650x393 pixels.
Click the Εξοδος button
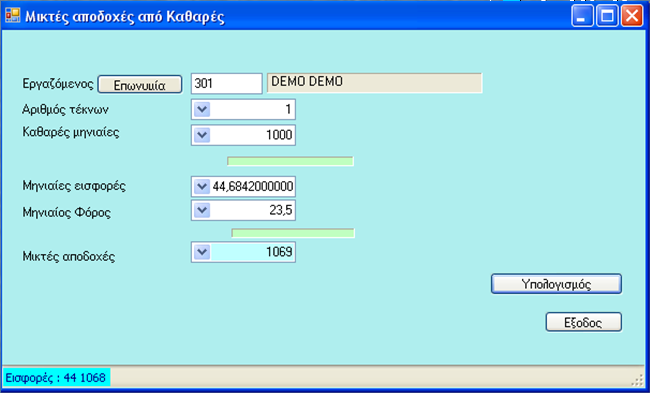pyautogui.click(x=584, y=322)
